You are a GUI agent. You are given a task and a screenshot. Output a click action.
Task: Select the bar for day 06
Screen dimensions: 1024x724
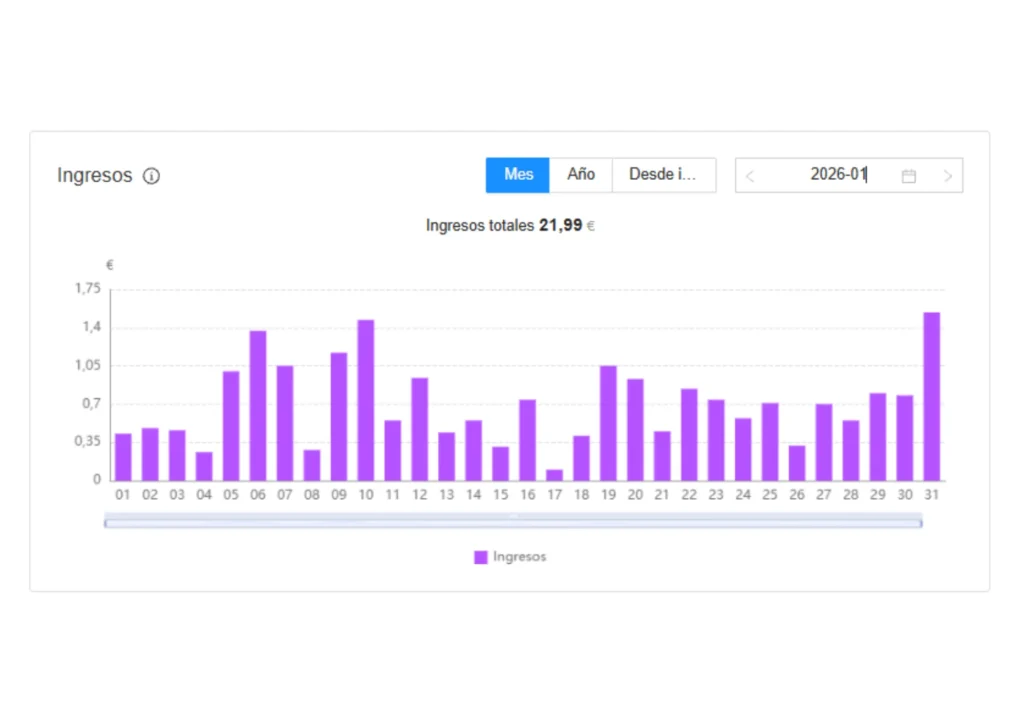pos(258,406)
